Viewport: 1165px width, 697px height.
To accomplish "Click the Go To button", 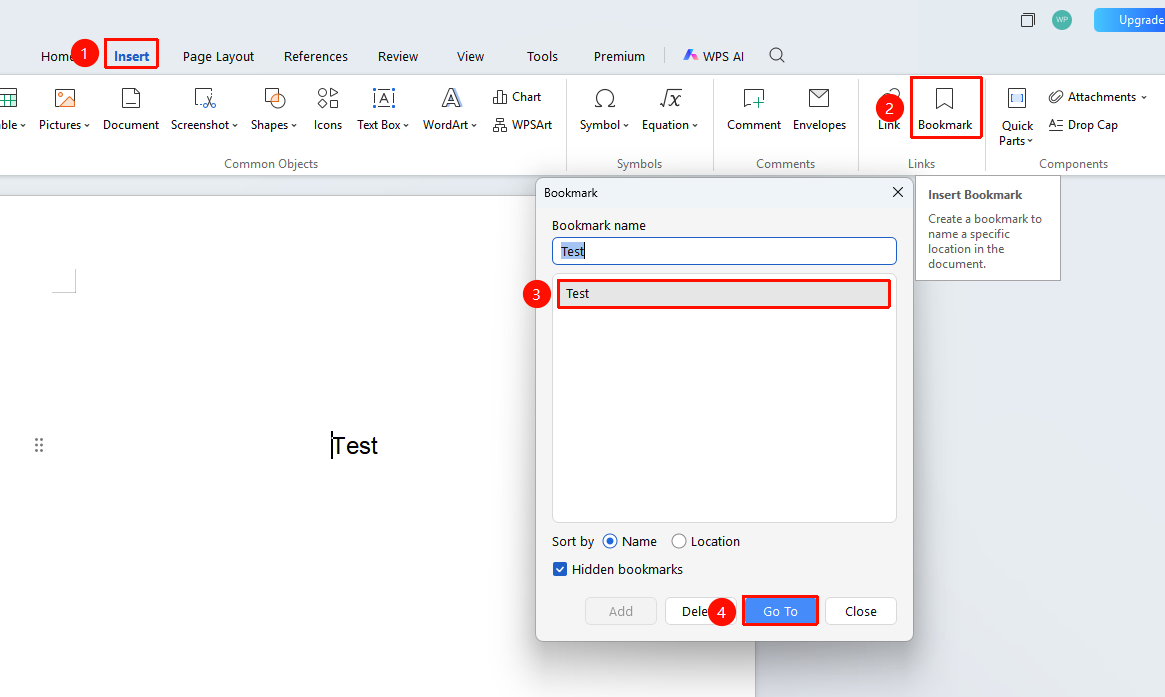I will click(780, 612).
